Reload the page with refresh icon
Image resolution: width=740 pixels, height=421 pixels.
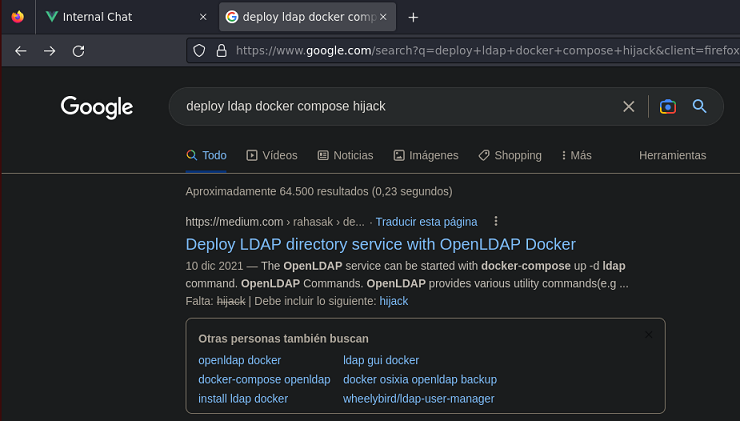pos(78,51)
